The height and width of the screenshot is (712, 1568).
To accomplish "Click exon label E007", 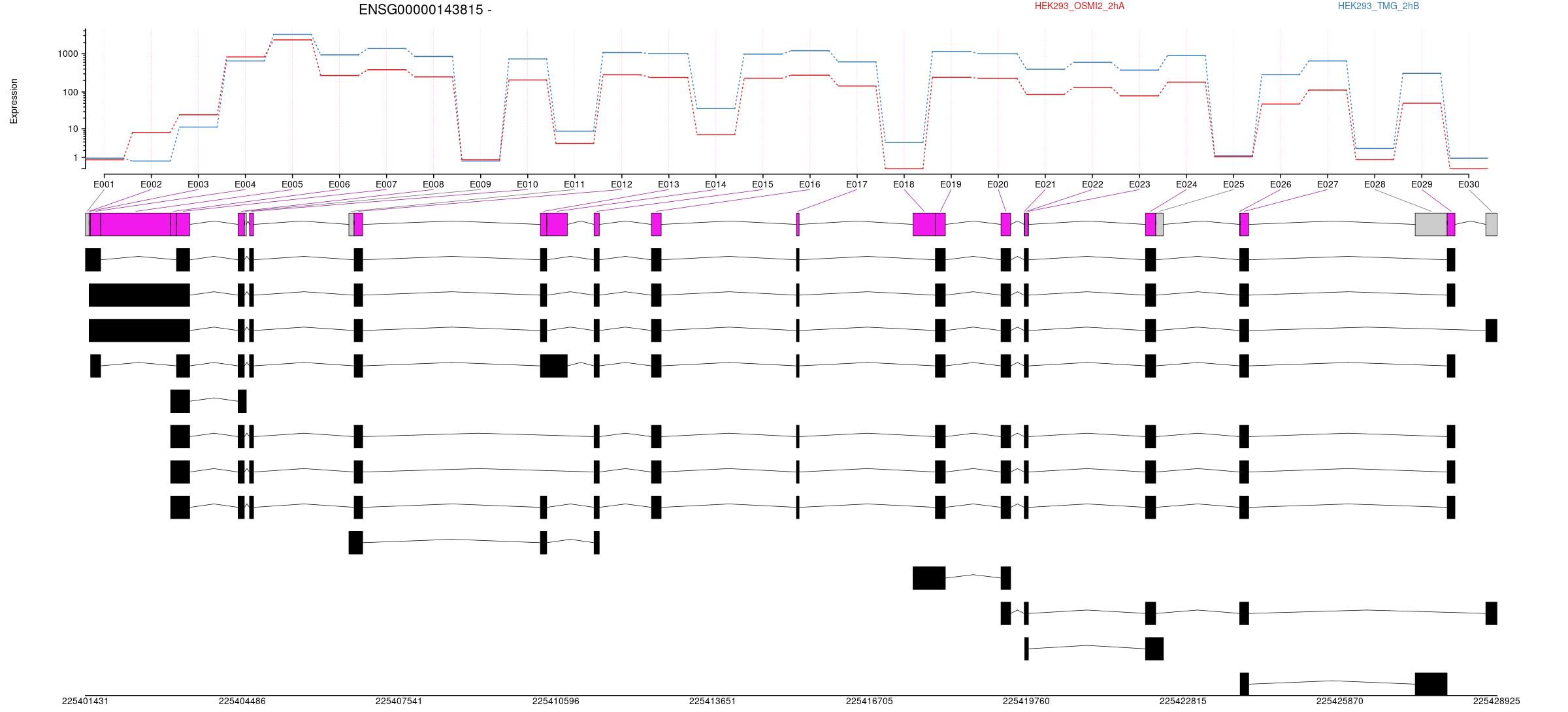I will (386, 184).
